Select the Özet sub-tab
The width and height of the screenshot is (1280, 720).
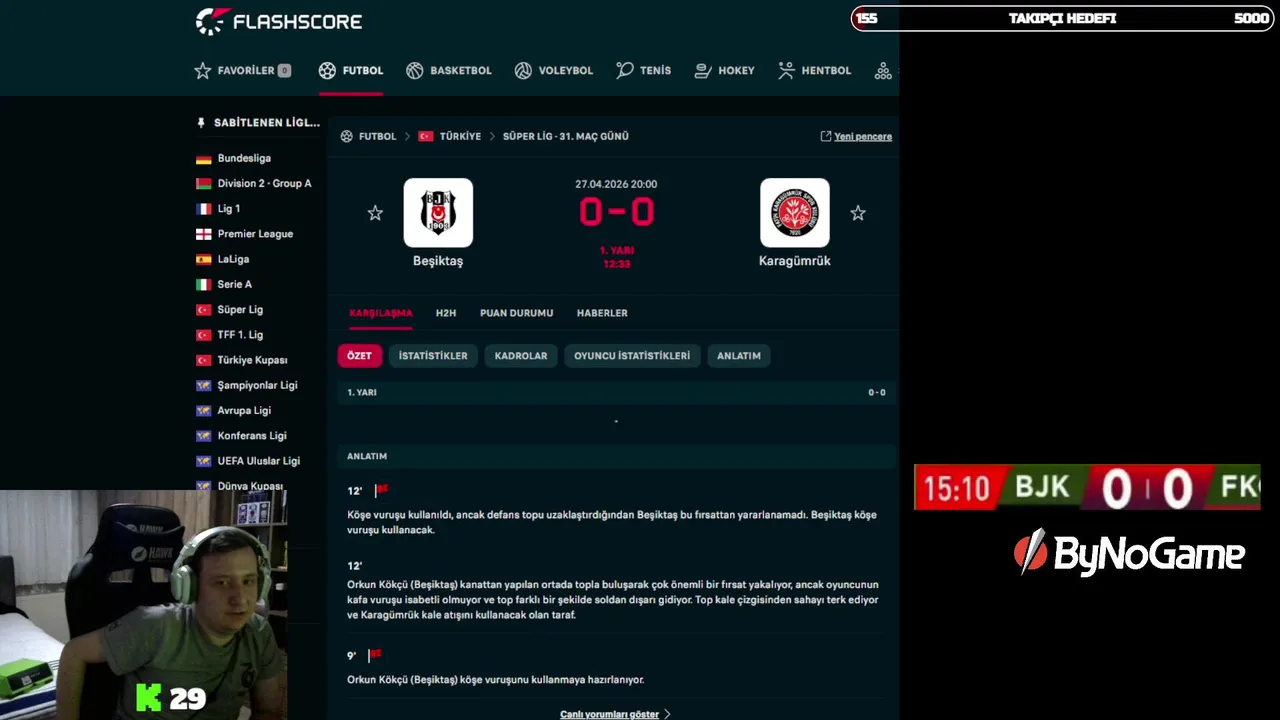tap(360, 356)
